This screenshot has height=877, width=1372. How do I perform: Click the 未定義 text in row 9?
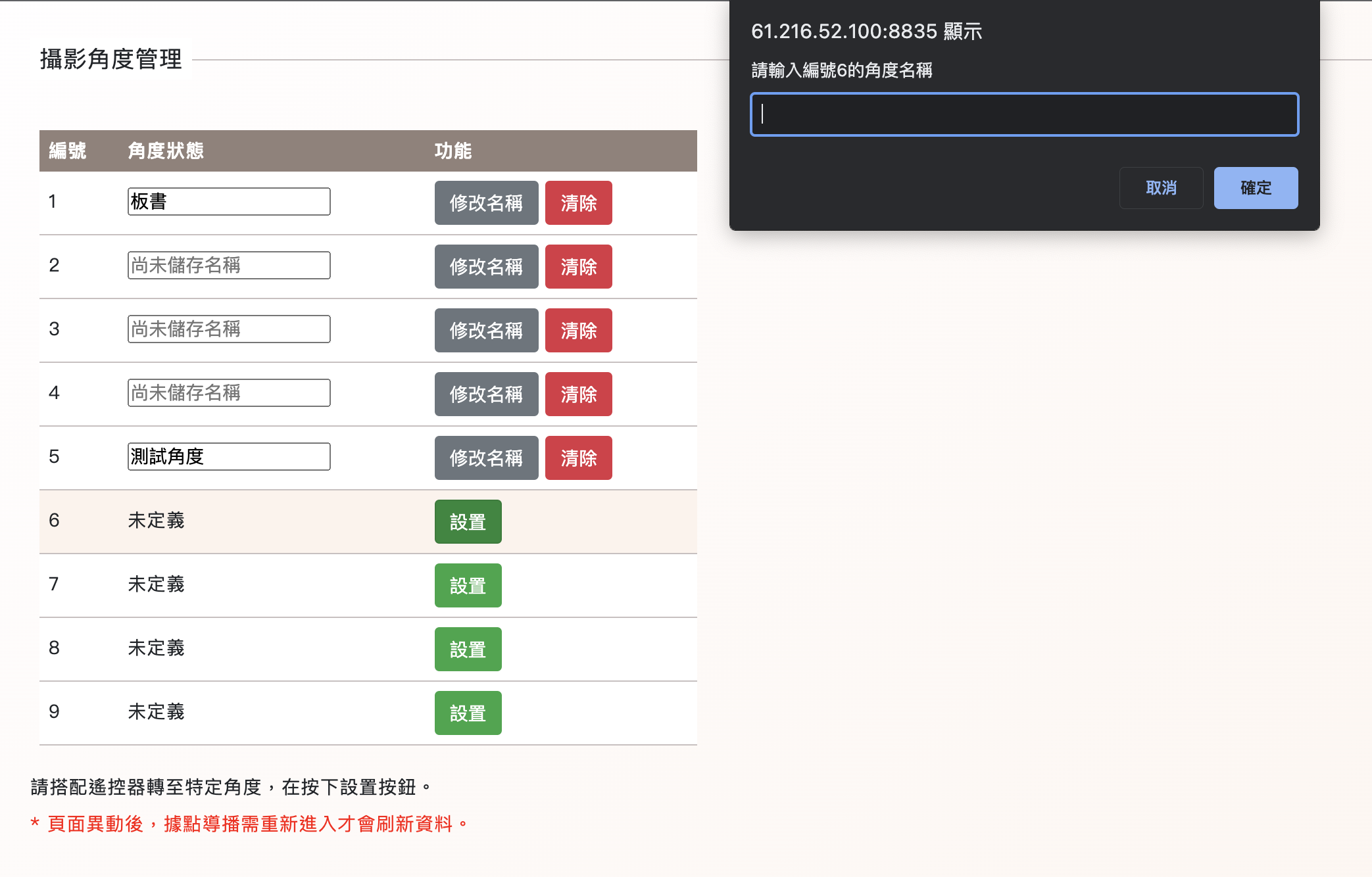(156, 711)
